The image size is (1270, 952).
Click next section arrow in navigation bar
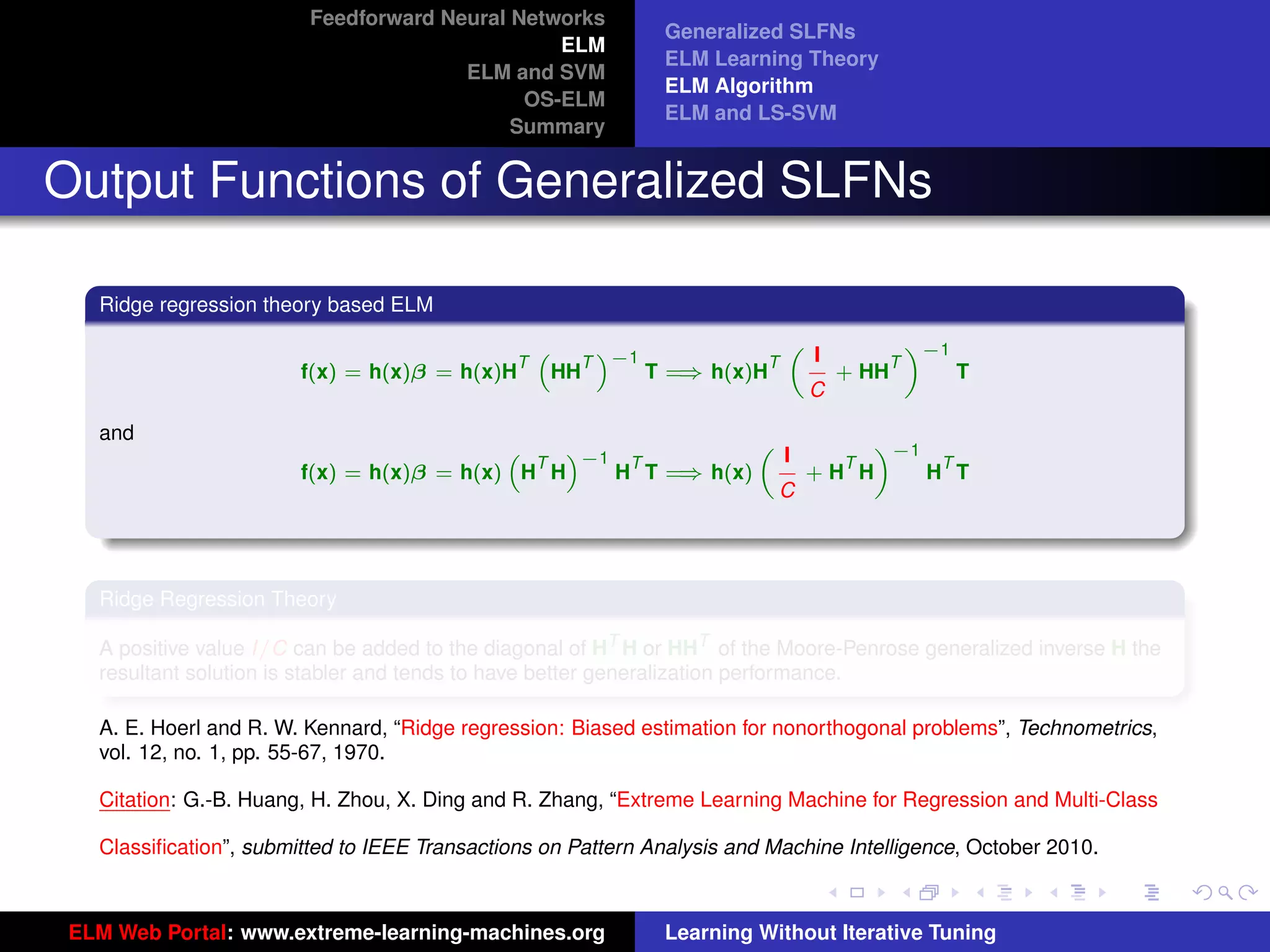pos(1102,892)
